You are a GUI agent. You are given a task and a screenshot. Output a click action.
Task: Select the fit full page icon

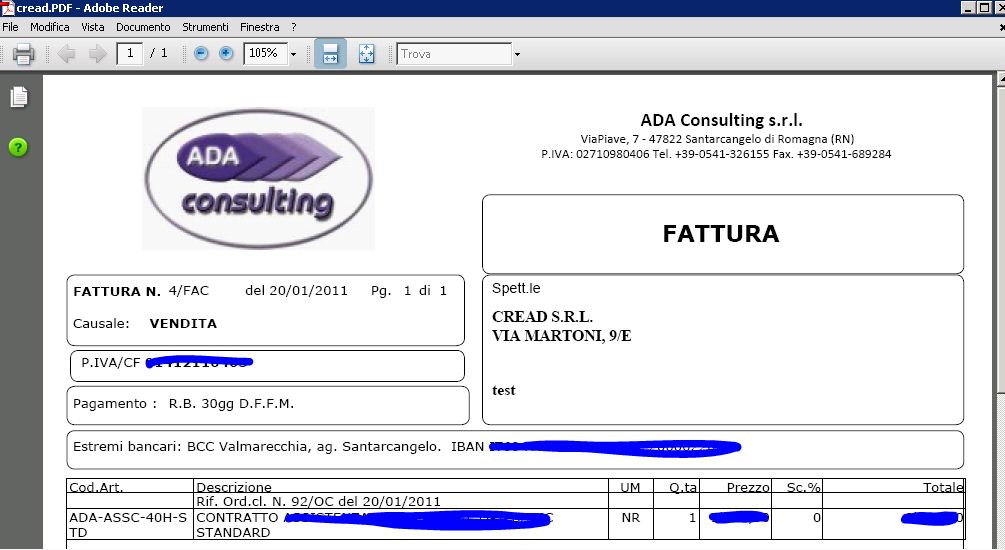pyautogui.click(x=366, y=53)
